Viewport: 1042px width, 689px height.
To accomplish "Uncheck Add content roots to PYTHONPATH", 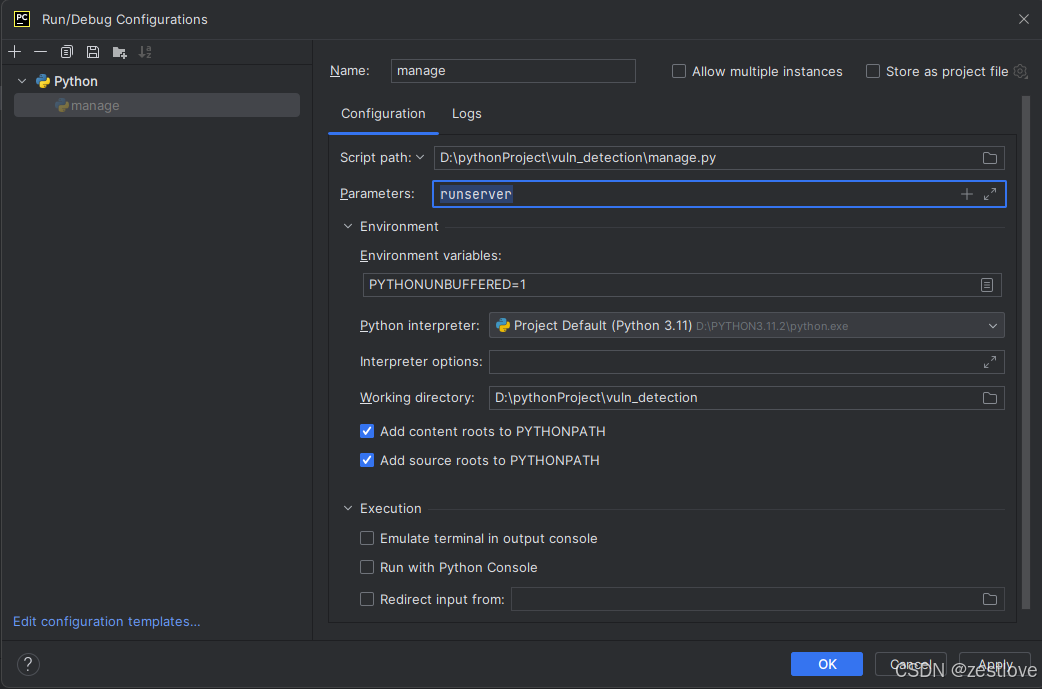I will [367, 431].
